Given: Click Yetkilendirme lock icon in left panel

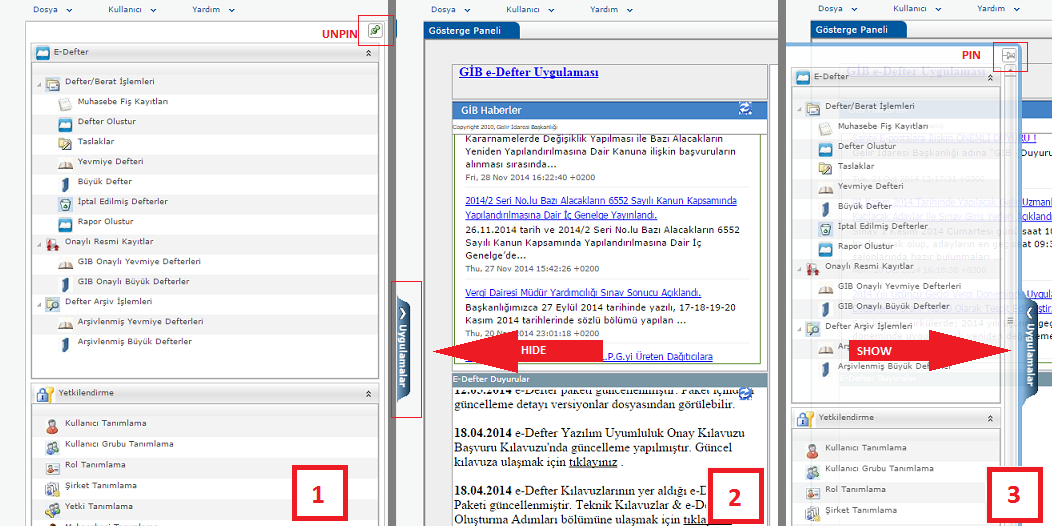Looking at the screenshot, I should coord(43,394).
